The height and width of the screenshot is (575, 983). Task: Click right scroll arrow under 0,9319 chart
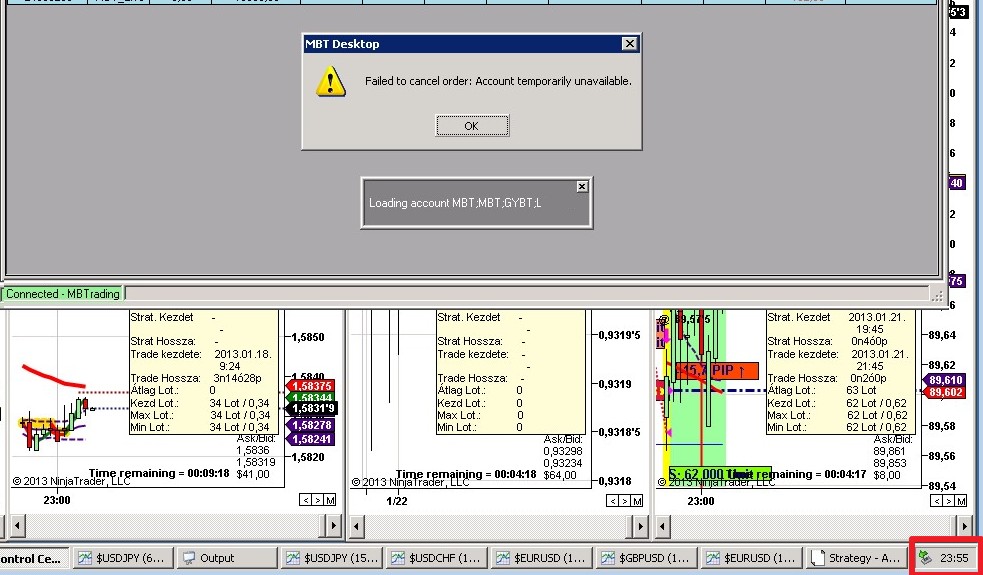[639, 525]
